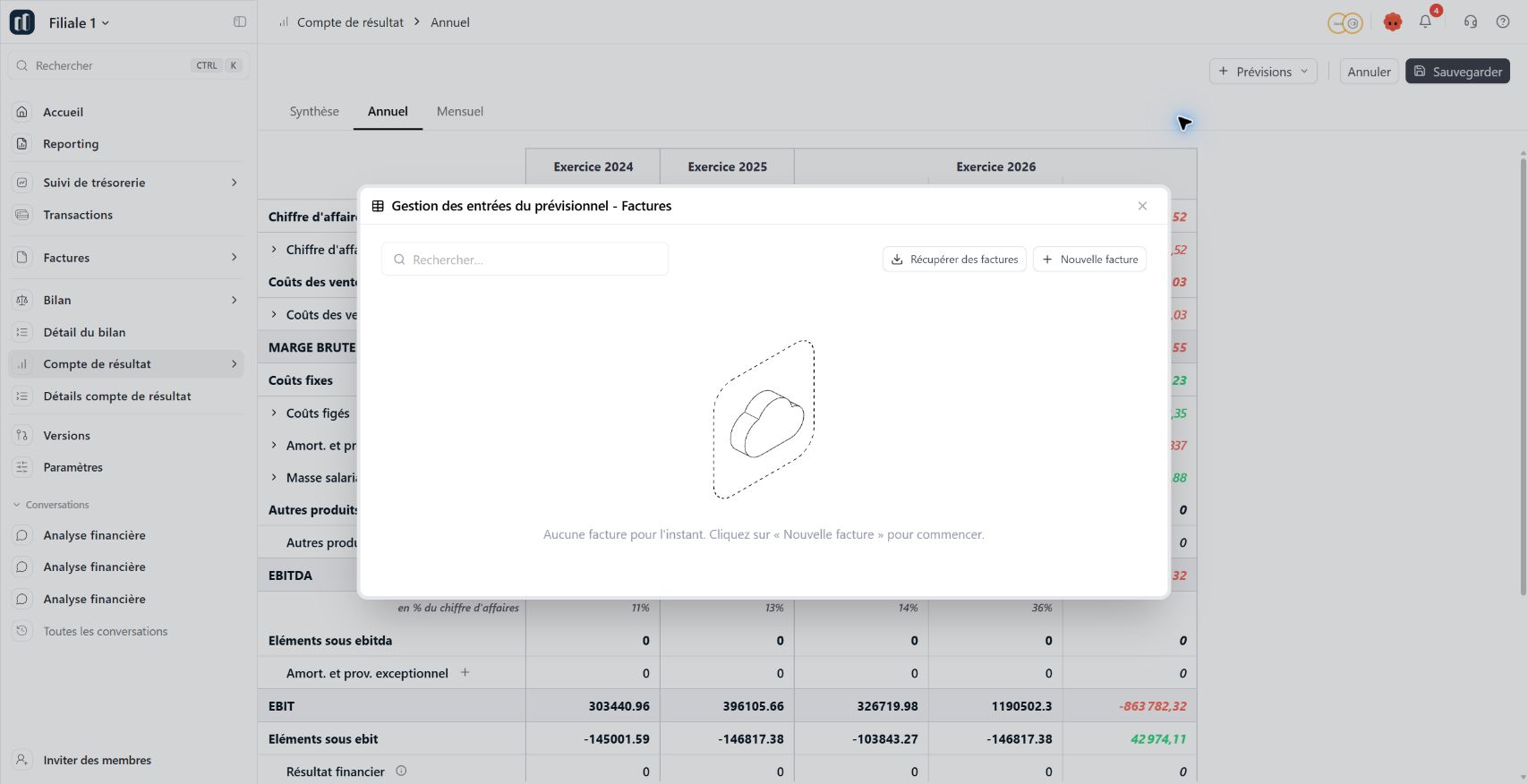Click the Annuler button
Screen dimensions: 1528x784
point(1369,72)
